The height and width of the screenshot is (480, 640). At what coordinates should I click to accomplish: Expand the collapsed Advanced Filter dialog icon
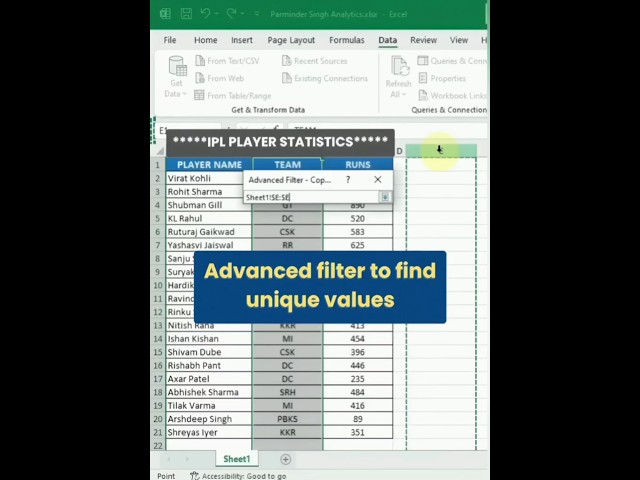[385, 197]
